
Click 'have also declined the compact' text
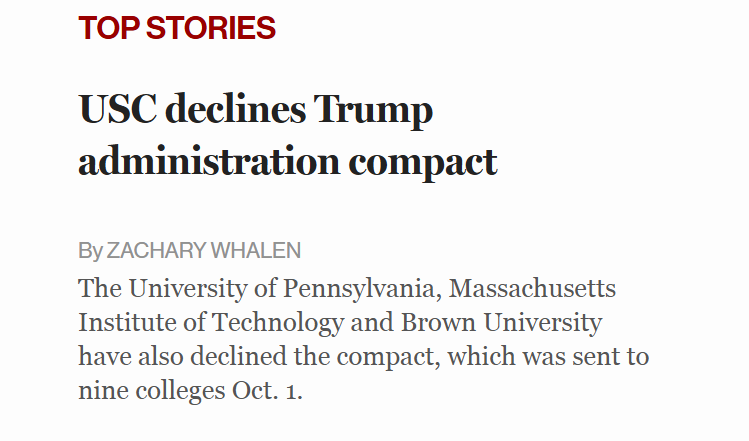click(257, 356)
